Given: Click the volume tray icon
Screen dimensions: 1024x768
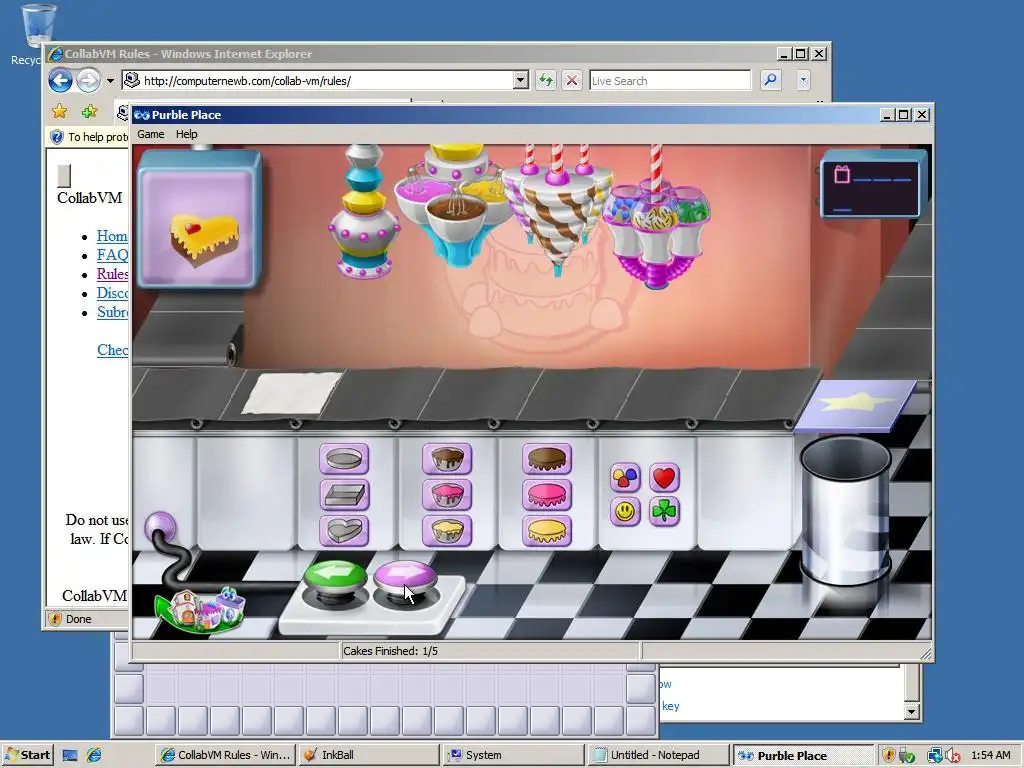Looking at the screenshot, I should click(x=952, y=756).
